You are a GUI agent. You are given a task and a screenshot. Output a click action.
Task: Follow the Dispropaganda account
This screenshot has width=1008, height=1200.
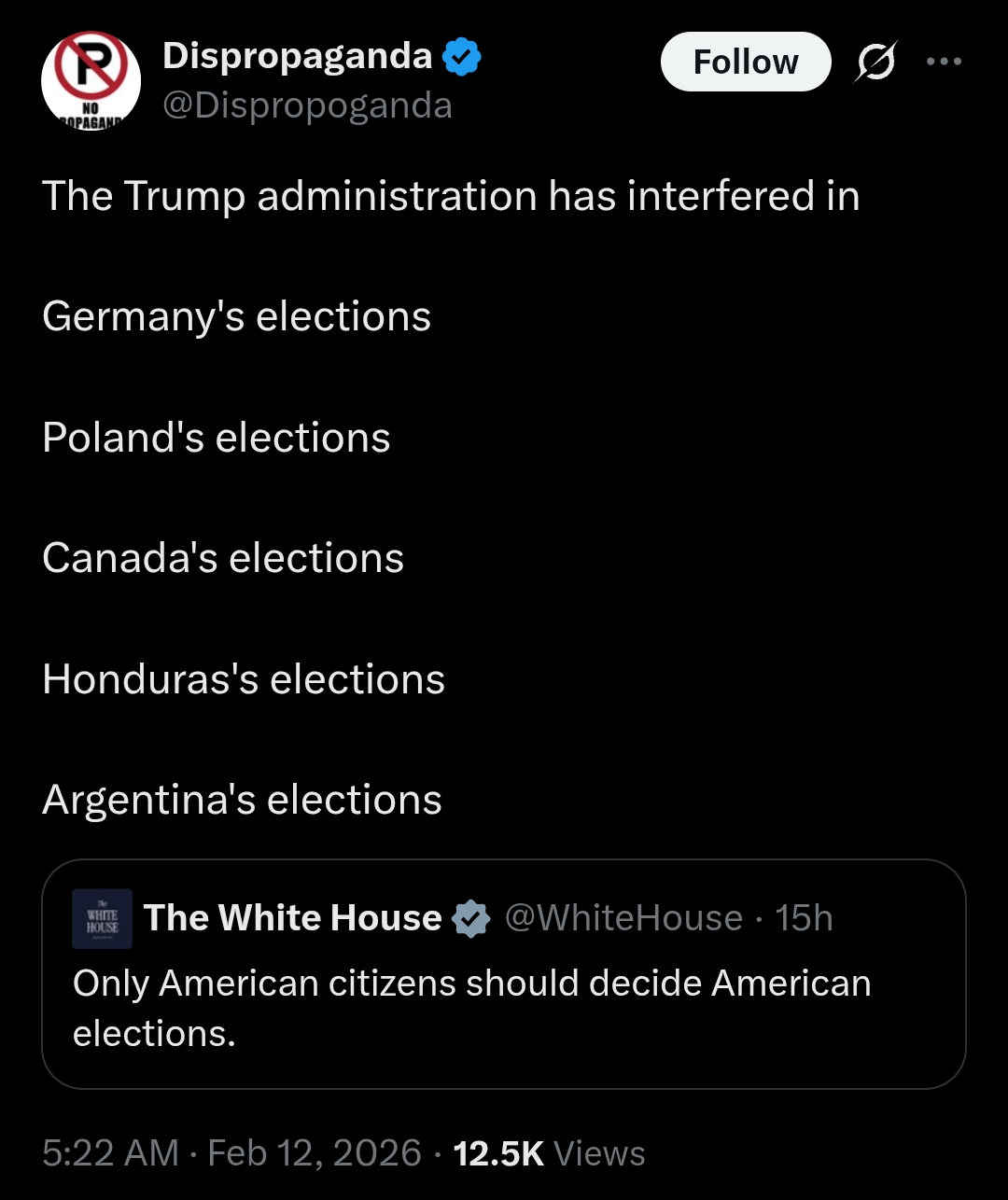tap(745, 62)
